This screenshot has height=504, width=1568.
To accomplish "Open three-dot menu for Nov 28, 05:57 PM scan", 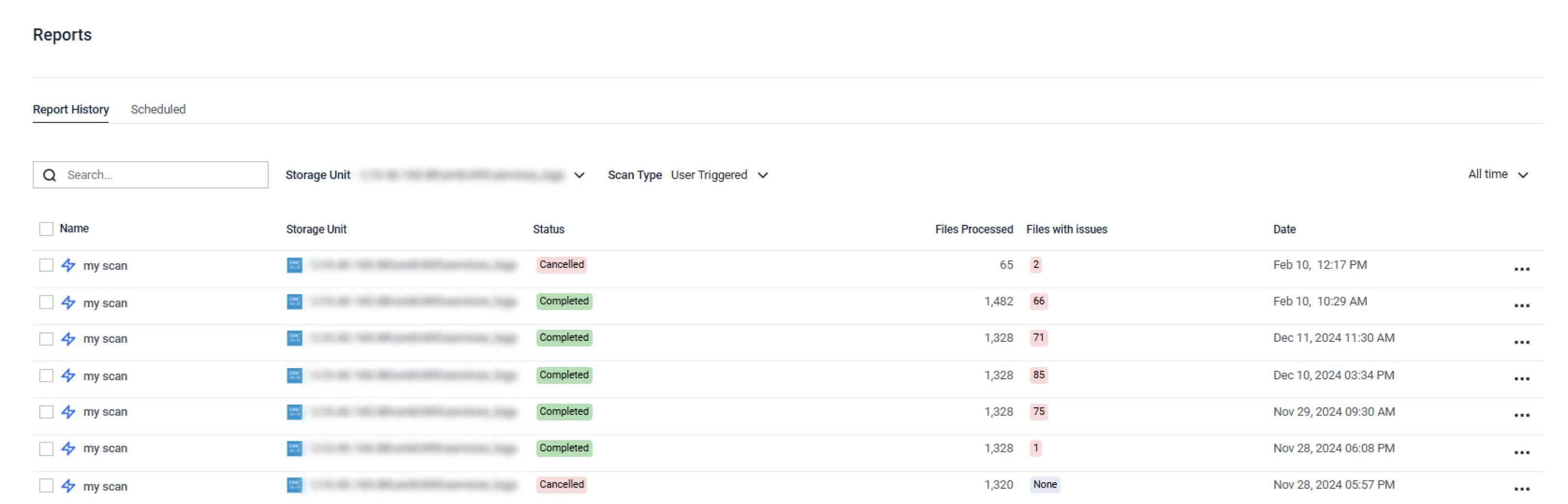I will pos(1521,489).
